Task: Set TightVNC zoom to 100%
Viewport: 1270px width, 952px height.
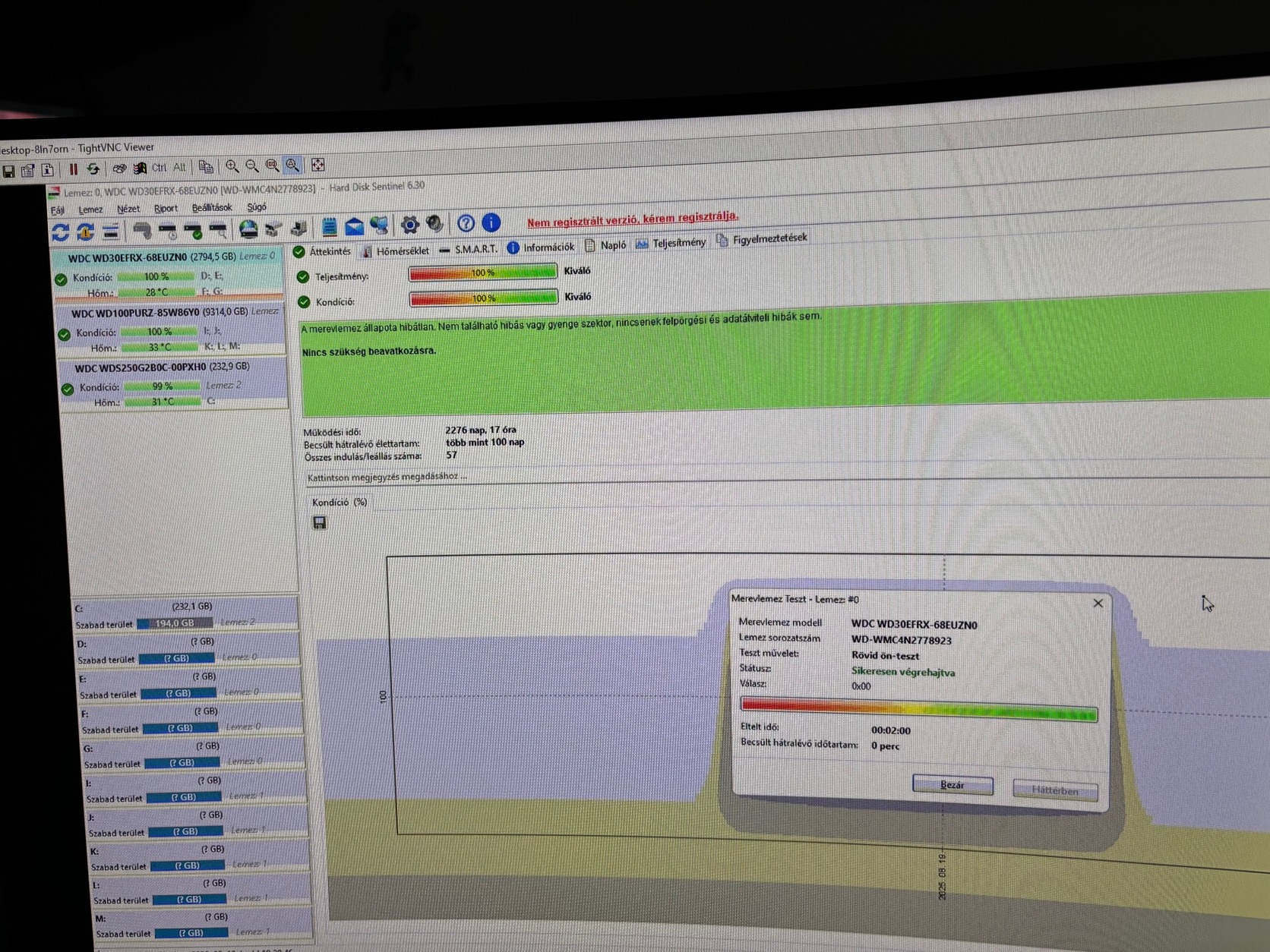Action: point(271,165)
